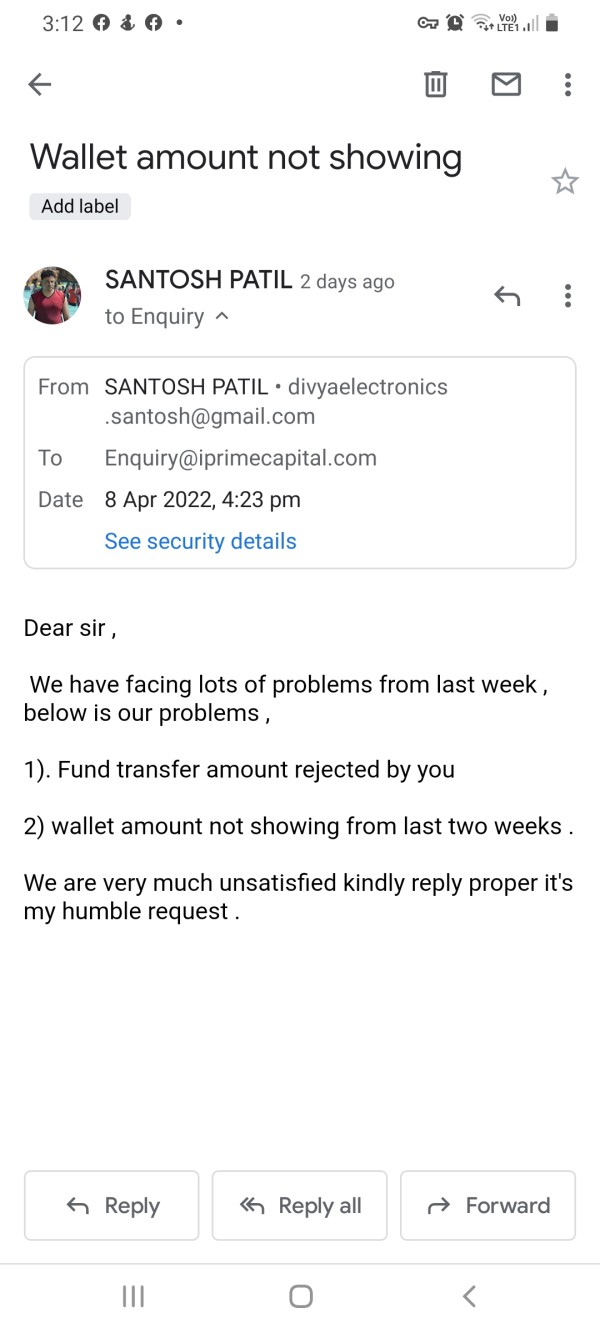
Task: Mark email as unread via envelope icon
Action: click(x=506, y=85)
